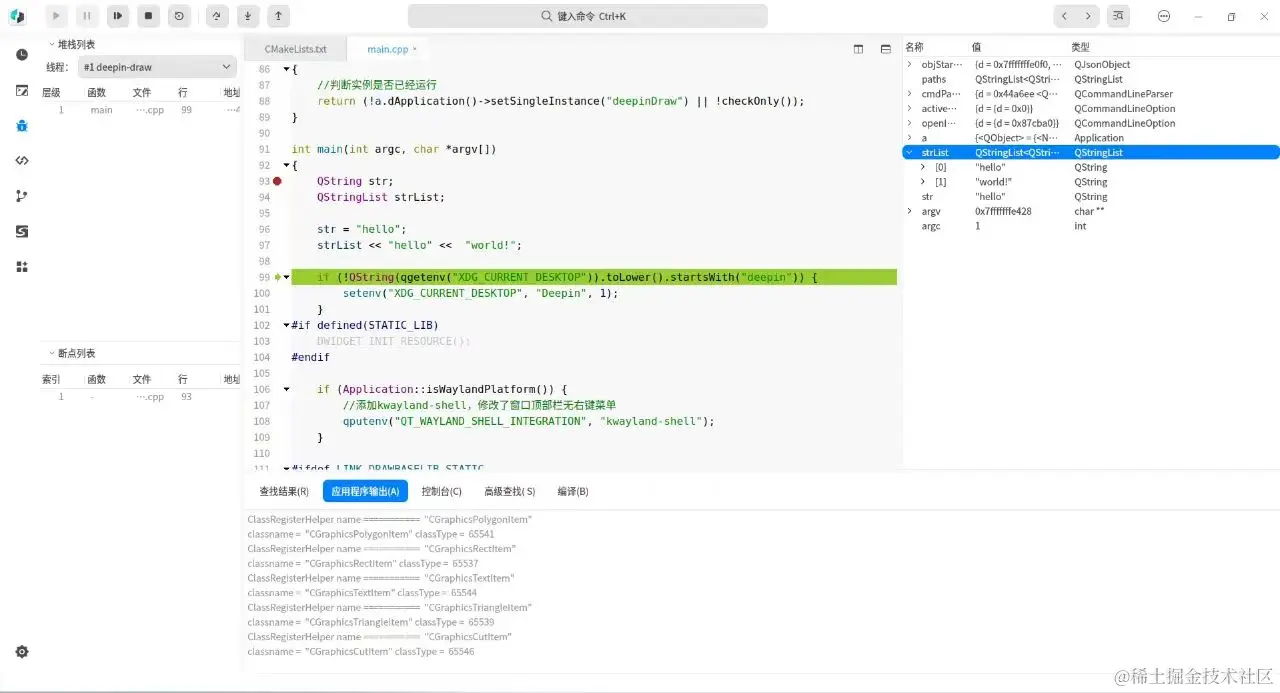Split editor vertically icon
This screenshot has width=1280, height=693.
pos(858,49)
